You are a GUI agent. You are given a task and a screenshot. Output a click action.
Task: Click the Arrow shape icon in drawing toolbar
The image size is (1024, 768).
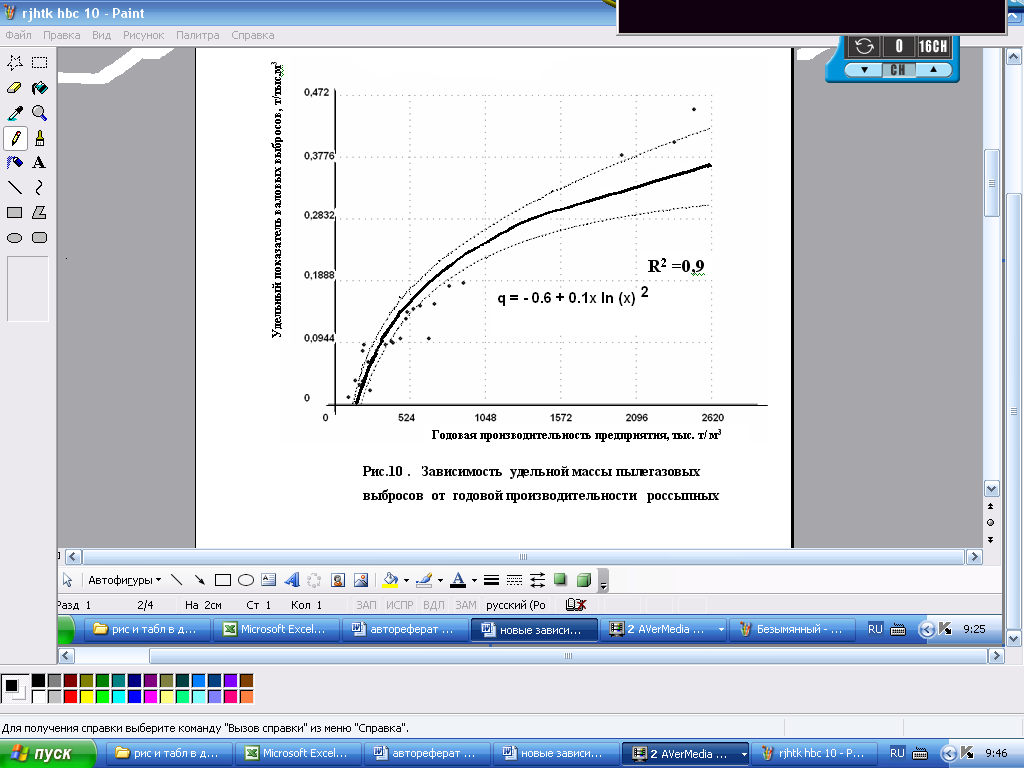coord(200,580)
